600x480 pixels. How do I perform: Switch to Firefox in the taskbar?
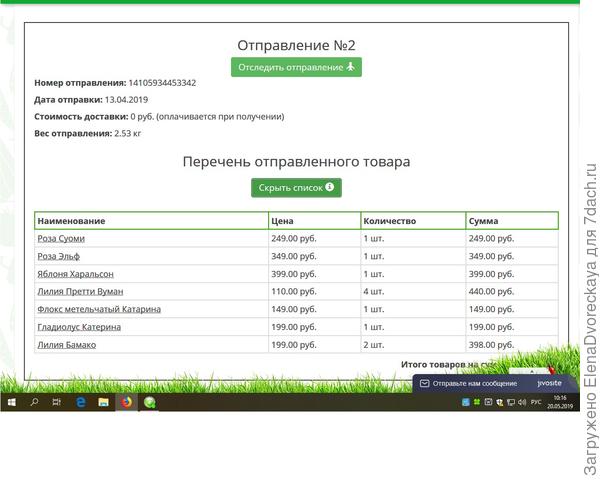(126, 402)
